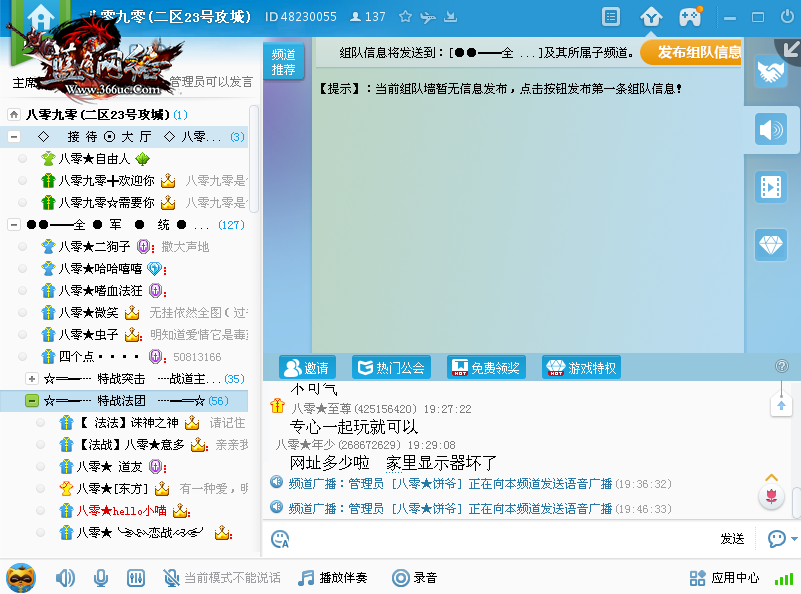Click the 发布组队信息 button
This screenshot has height=594, width=801.
coord(693,52)
